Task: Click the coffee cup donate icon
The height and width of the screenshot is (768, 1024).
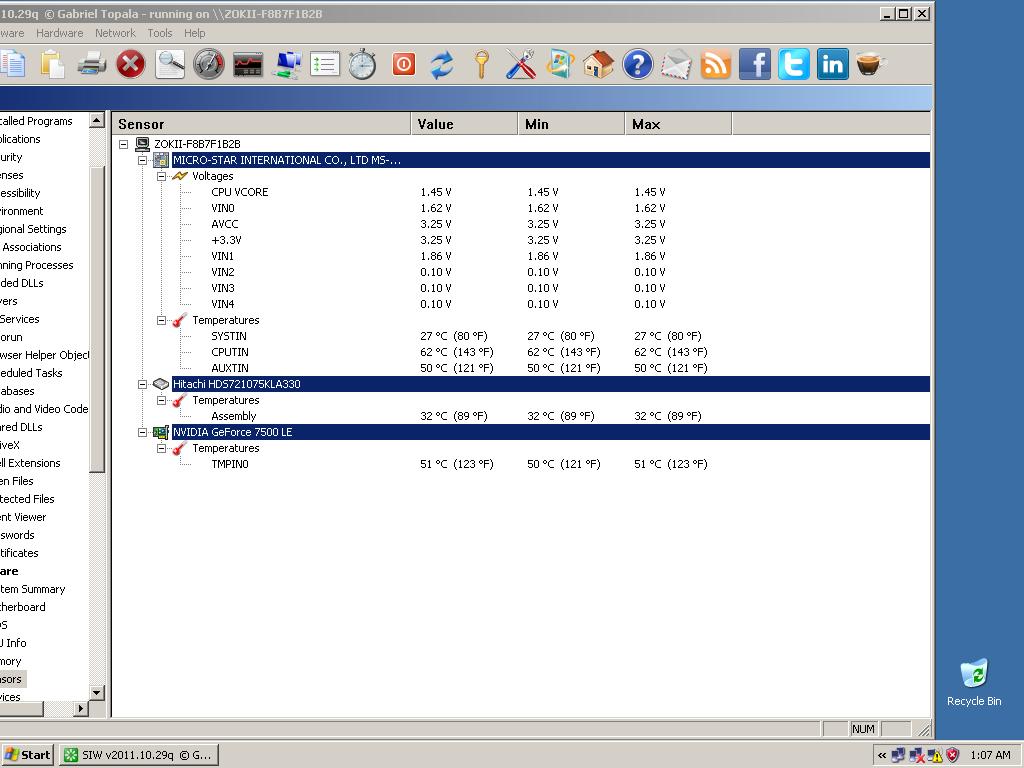Action: [871, 65]
